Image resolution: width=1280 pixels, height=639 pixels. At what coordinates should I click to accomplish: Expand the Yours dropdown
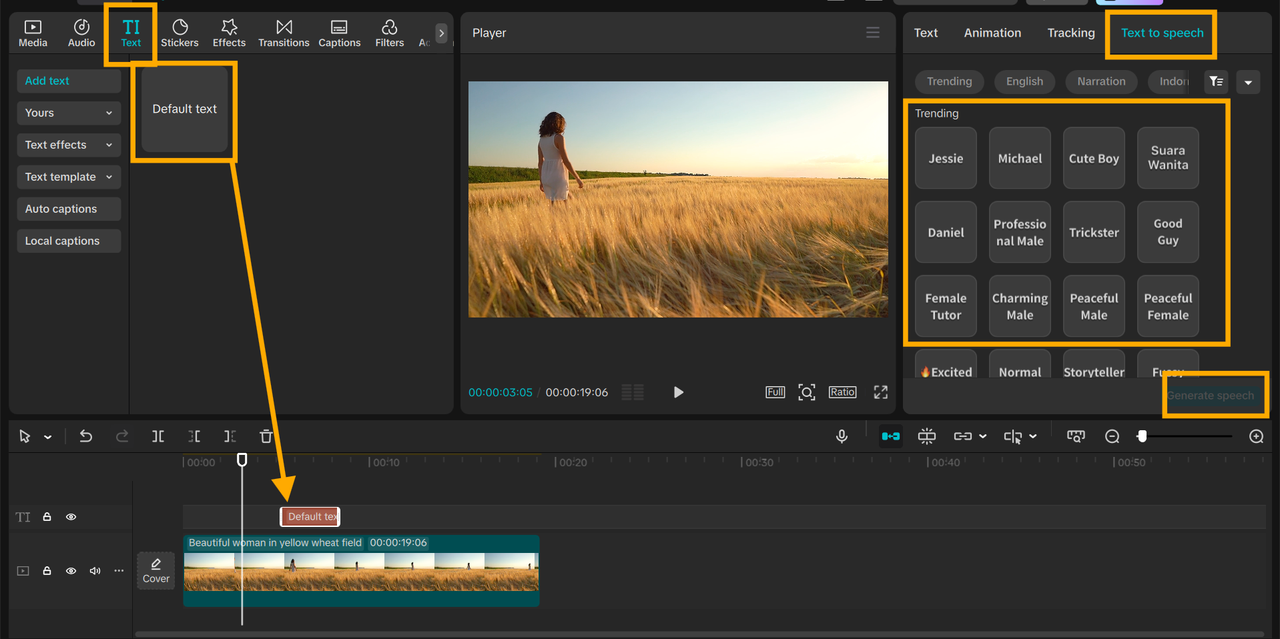pyautogui.click(x=69, y=113)
